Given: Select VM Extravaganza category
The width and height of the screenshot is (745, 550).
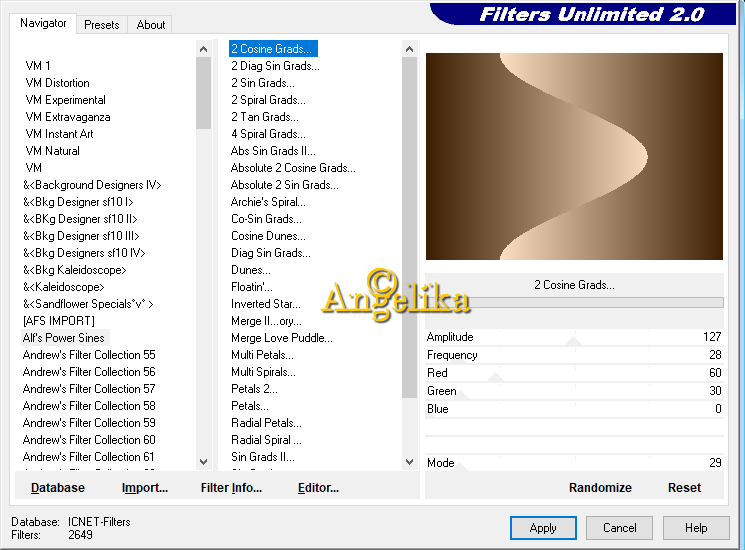Looking at the screenshot, I should [68, 117].
